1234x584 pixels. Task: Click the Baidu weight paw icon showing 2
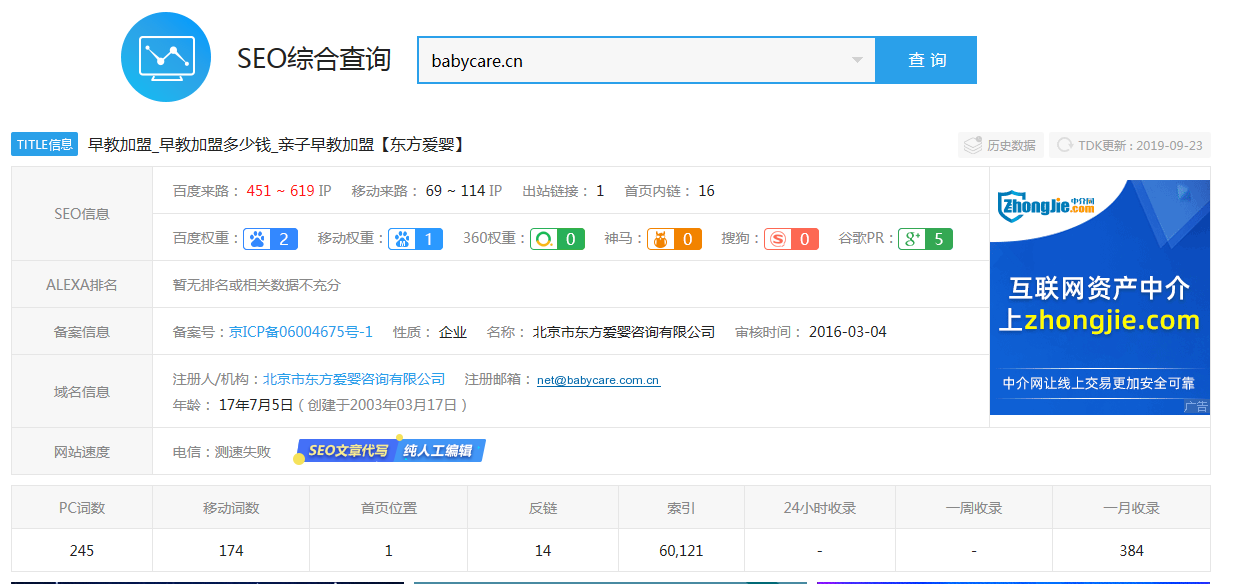[x=257, y=239]
